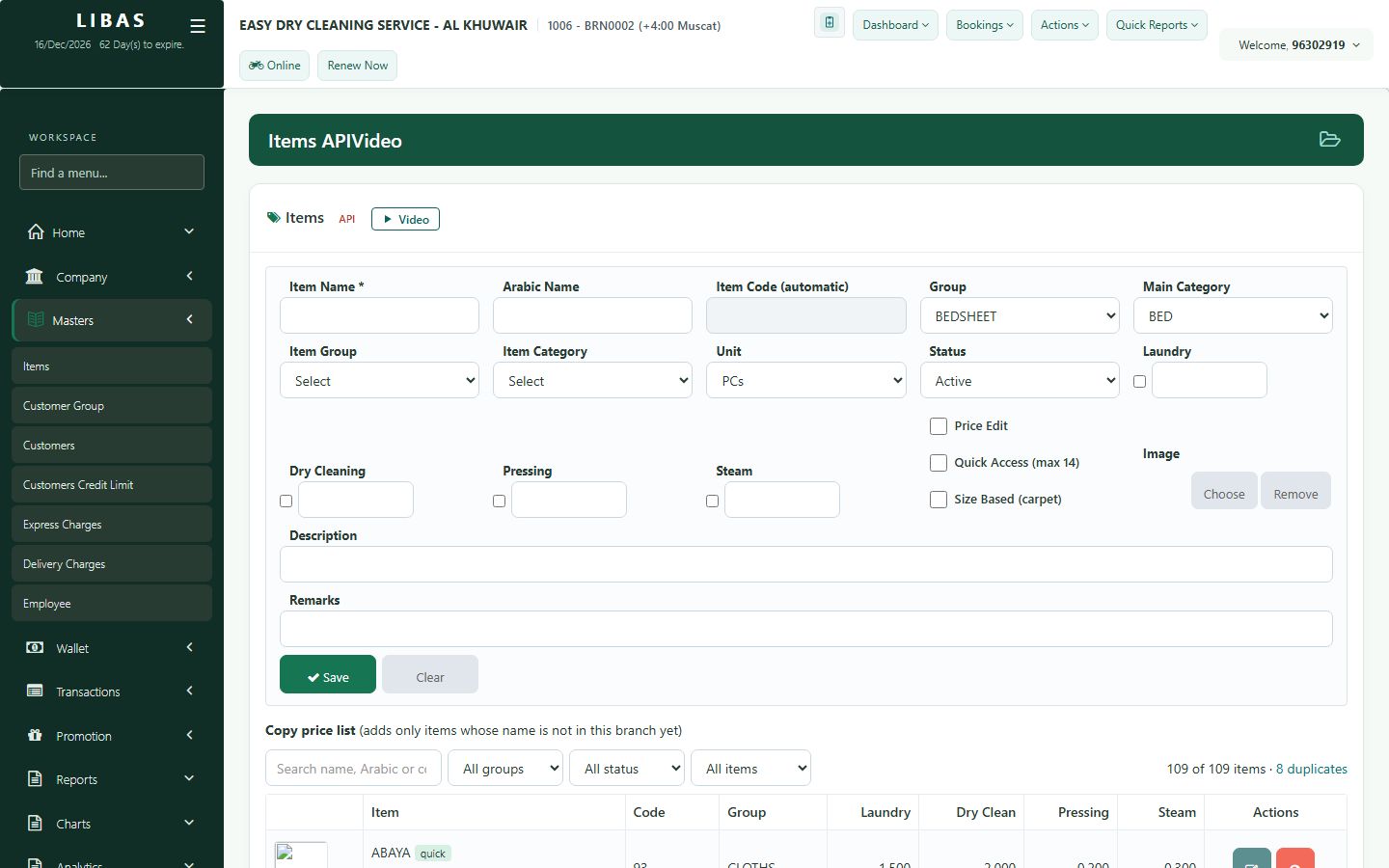Open the folder icon in Items header
1389x868 pixels.
[x=1329, y=140]
